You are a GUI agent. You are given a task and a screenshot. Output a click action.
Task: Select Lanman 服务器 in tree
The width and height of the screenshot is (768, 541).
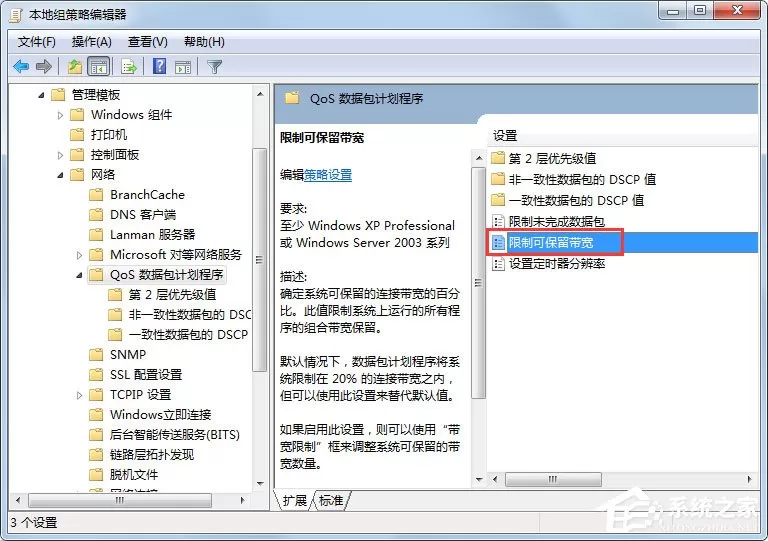152,235
